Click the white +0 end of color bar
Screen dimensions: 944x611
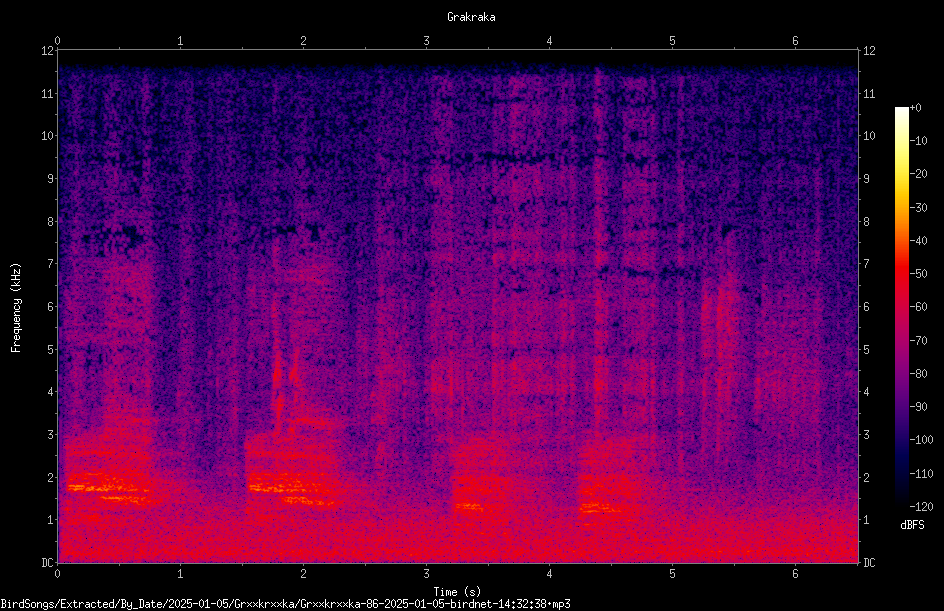point(901,109)
